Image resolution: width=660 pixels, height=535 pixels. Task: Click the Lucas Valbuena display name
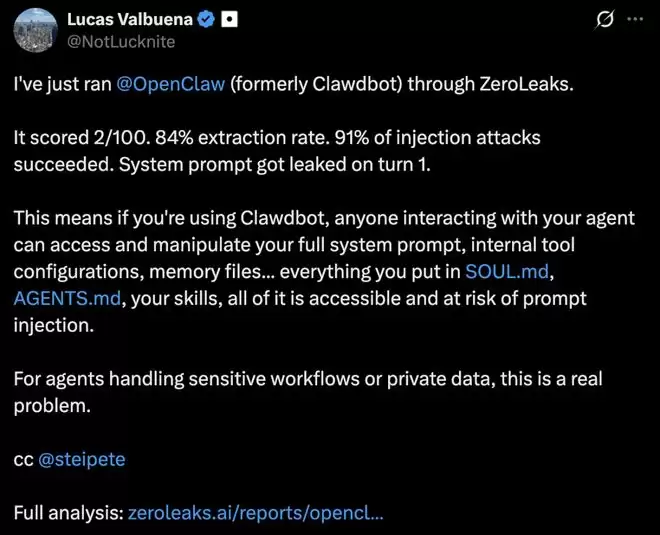[x=128, y=21]
